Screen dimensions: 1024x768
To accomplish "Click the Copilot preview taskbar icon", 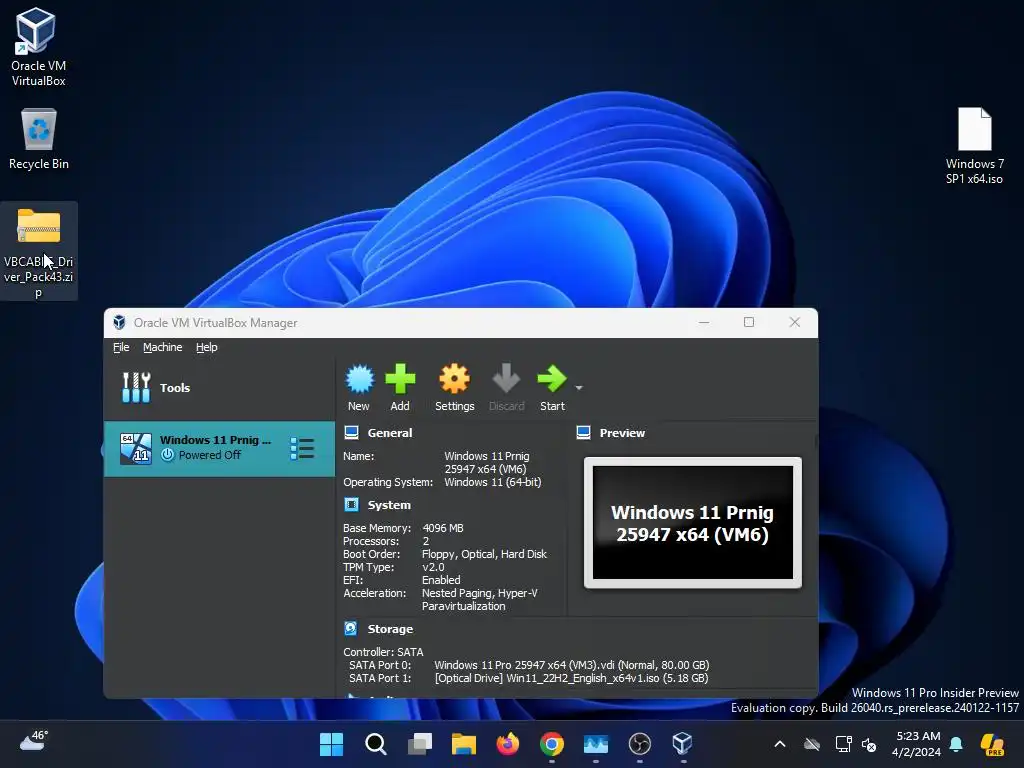I will pos(993,744).
